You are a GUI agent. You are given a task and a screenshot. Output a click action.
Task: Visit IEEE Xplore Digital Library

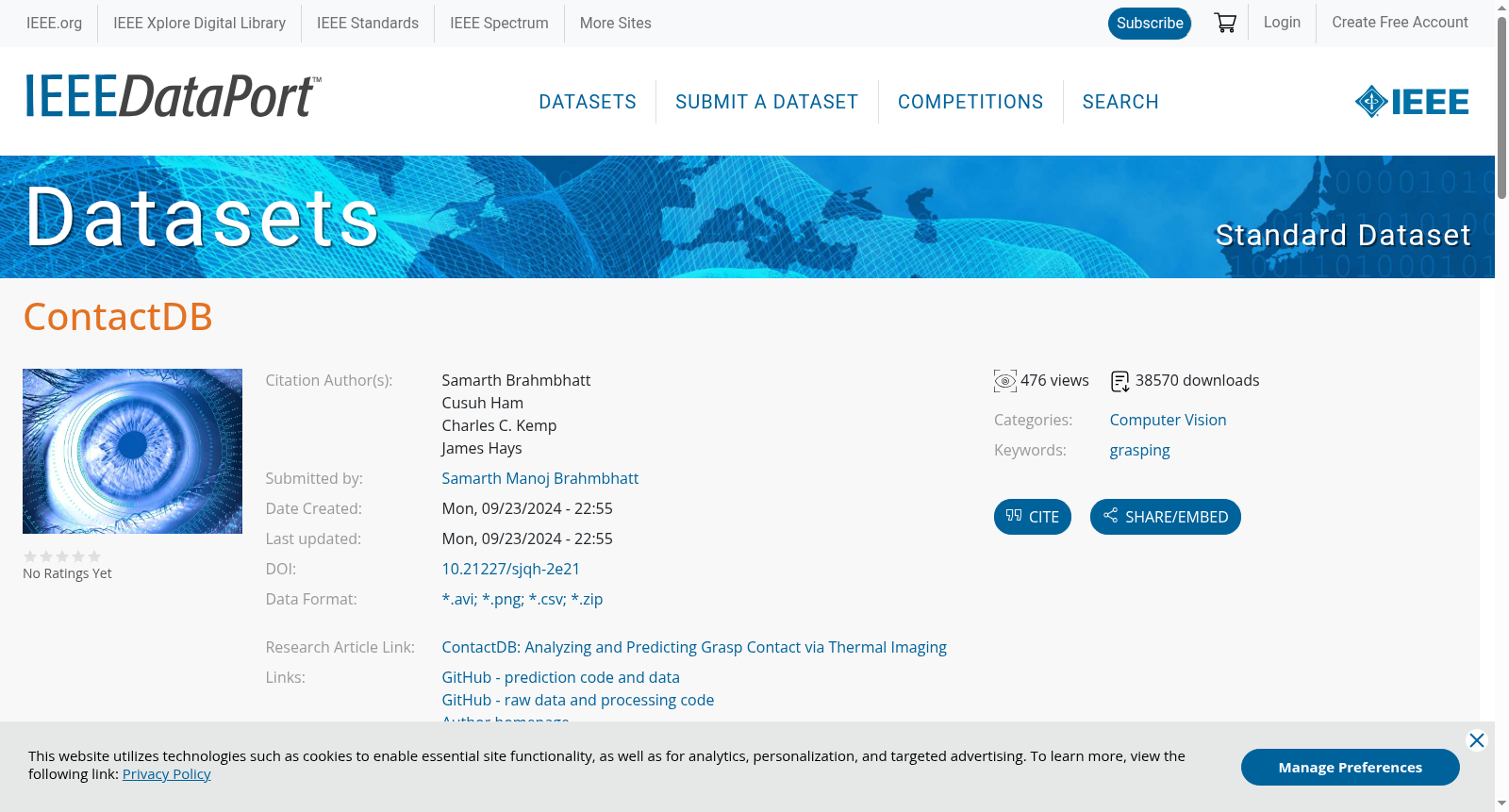(x=199, y=23)
